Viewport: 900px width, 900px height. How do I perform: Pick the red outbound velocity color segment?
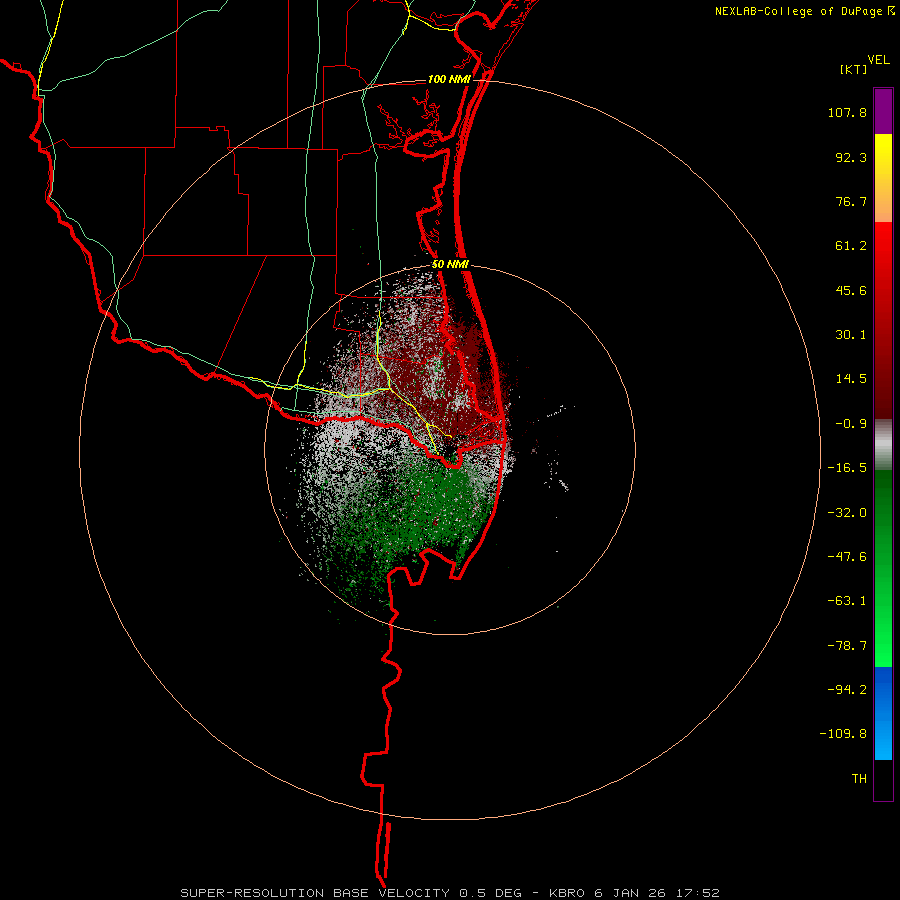pos(883,320)
